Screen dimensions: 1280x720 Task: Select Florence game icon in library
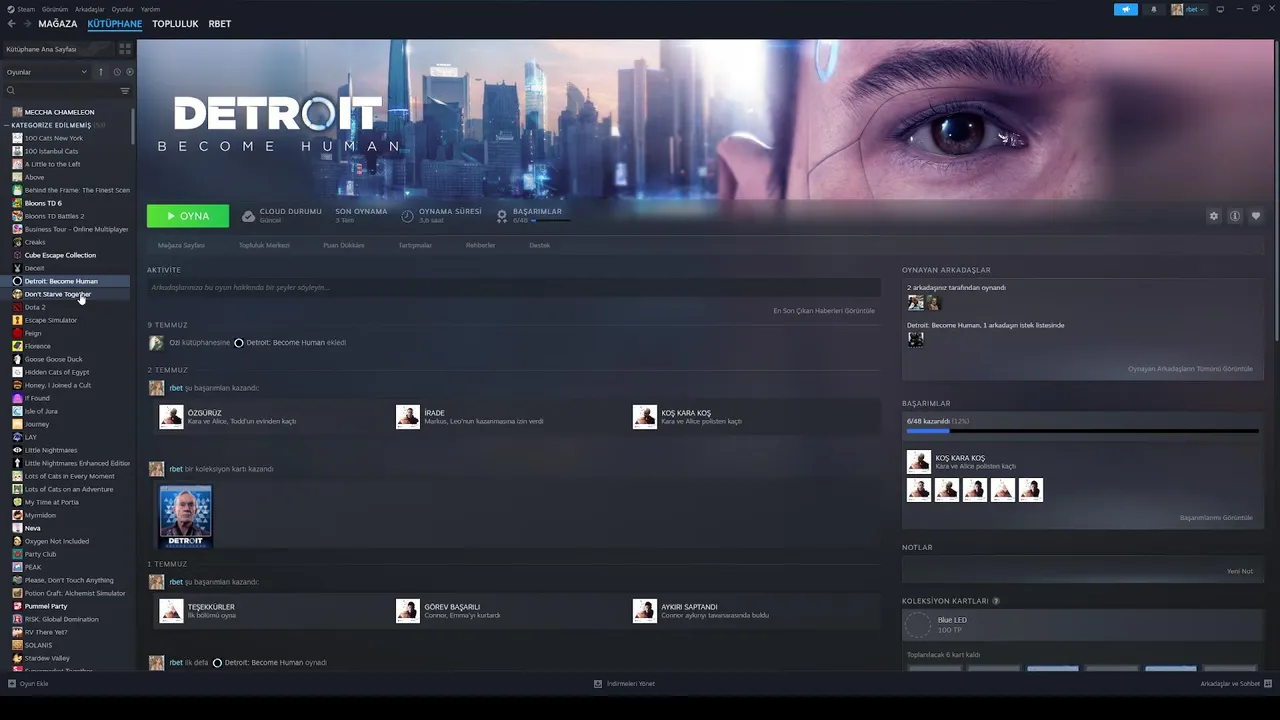click(x=17, y=346)
